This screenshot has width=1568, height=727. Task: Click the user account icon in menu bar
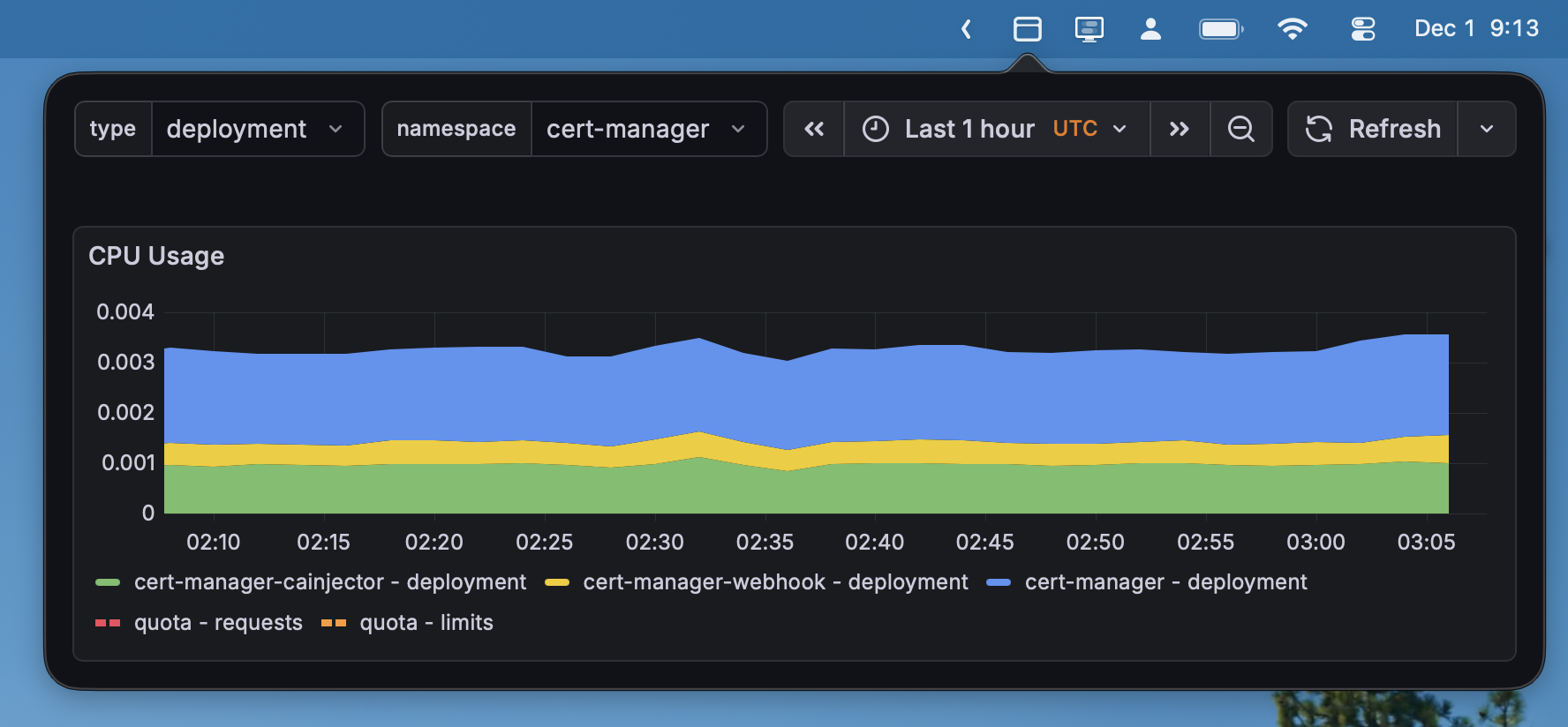1150,29
